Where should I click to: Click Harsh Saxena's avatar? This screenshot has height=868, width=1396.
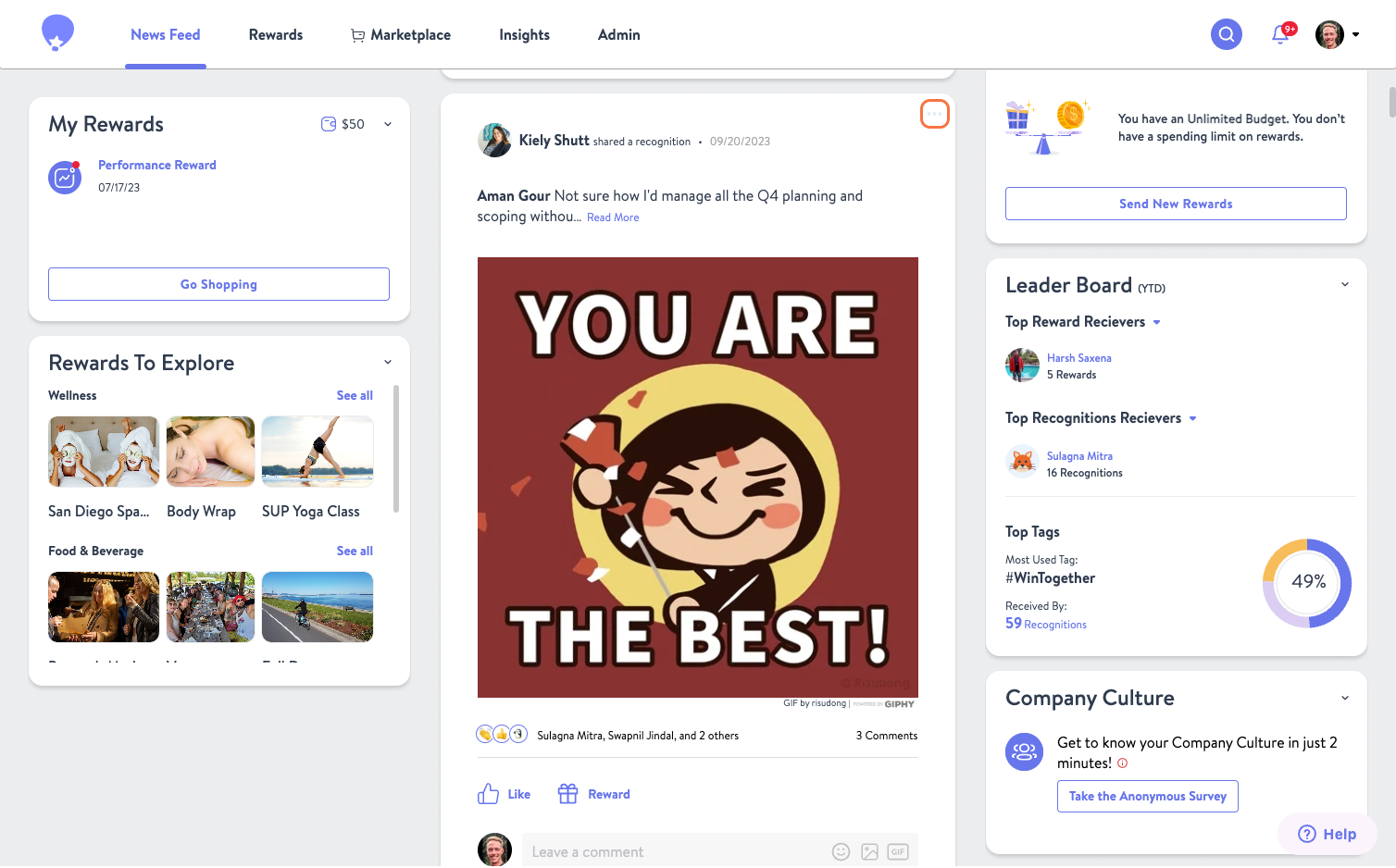[x=1022, y=366]
